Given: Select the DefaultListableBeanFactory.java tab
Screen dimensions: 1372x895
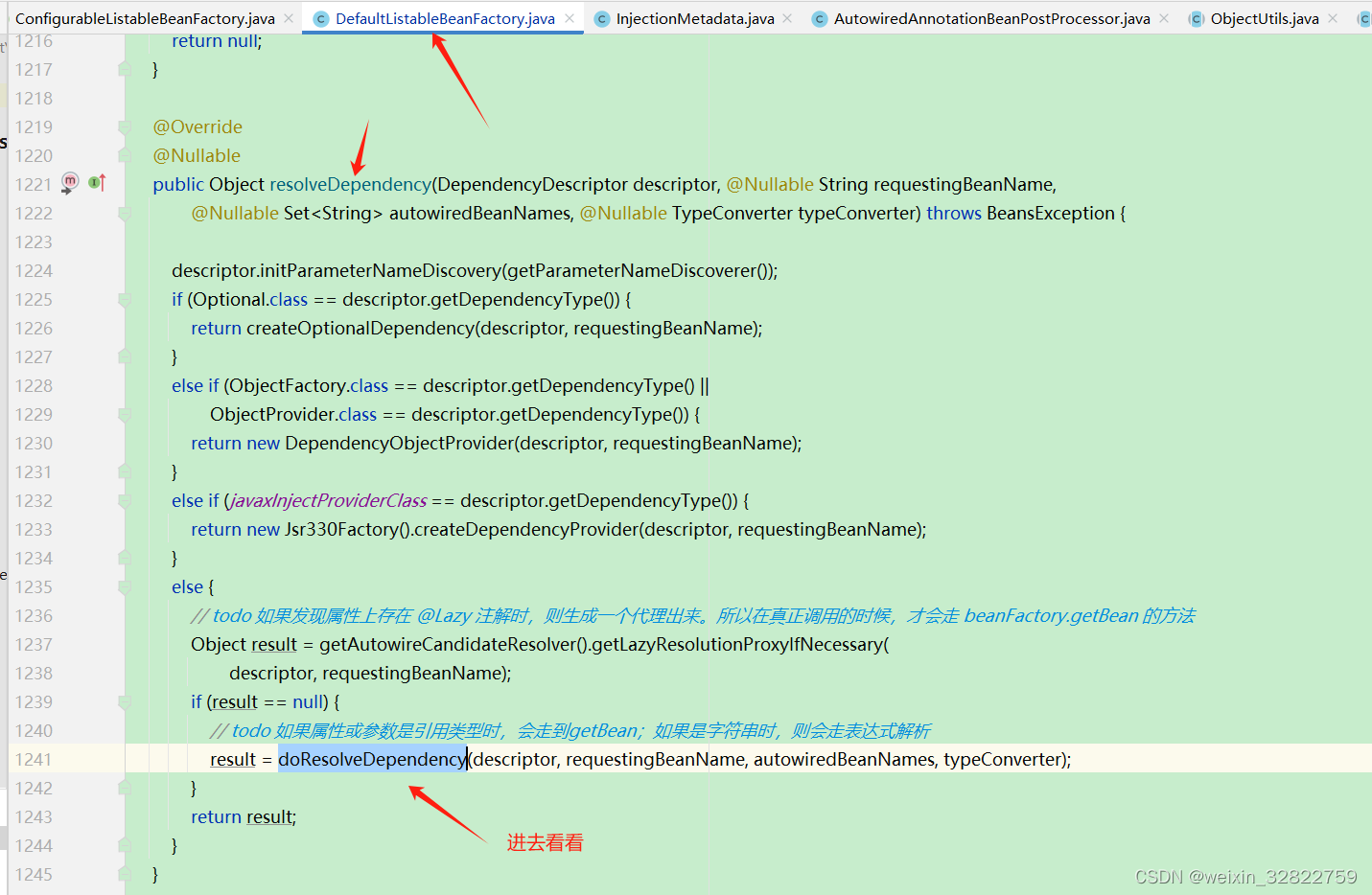Looking at the screenshot, I should pos(445,18).
